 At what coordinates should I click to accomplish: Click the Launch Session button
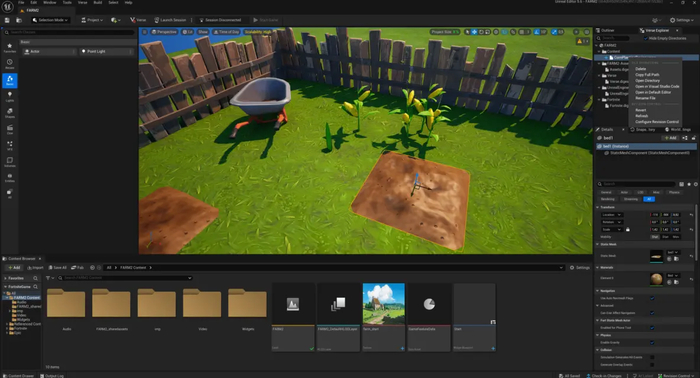(x=170, y=20)
